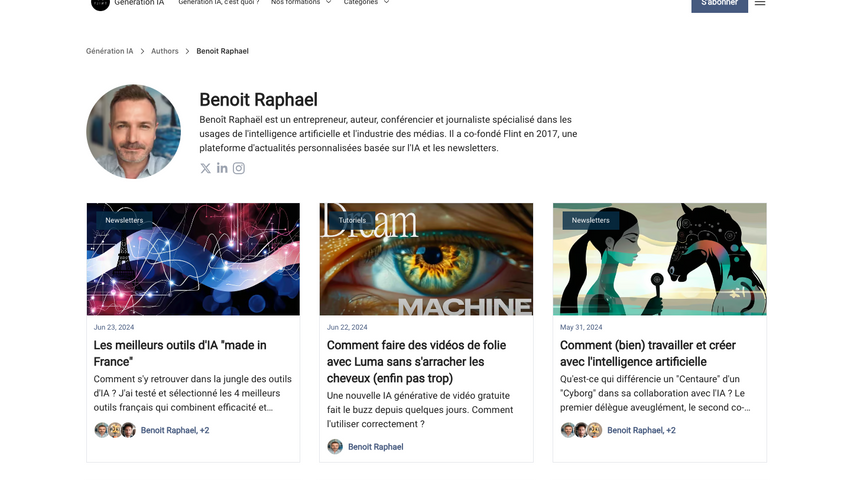Open article "Comment (bien) travailler et créer"
The image size is (854, 480).
[x=649, y=353]
